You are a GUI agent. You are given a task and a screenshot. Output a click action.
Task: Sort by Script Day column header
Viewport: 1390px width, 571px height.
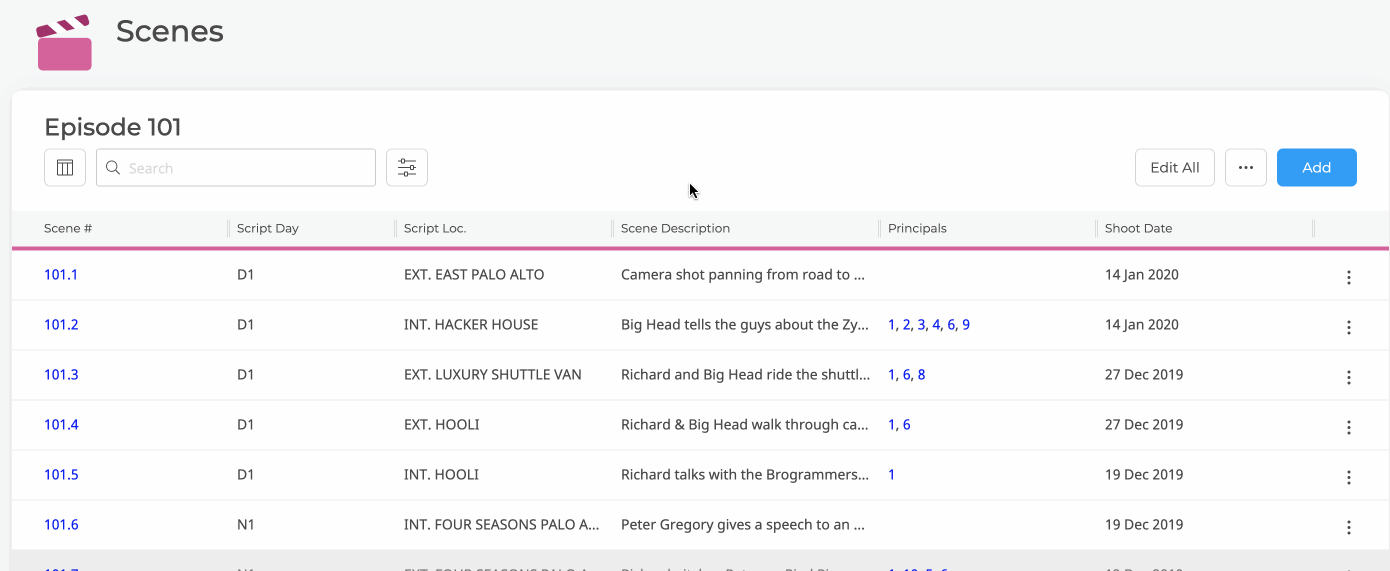pos(268,228)
